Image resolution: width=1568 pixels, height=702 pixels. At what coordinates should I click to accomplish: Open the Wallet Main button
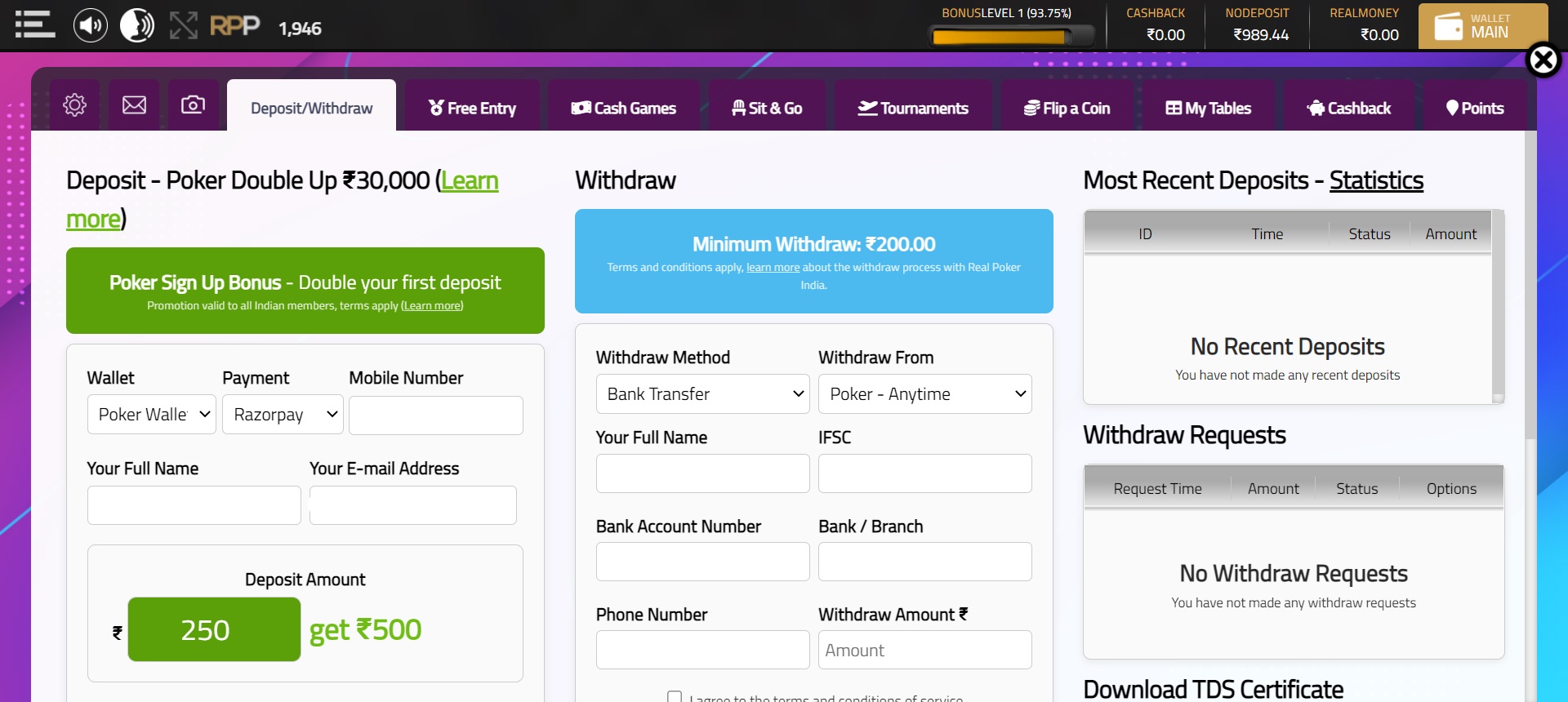click(1482, 26)
